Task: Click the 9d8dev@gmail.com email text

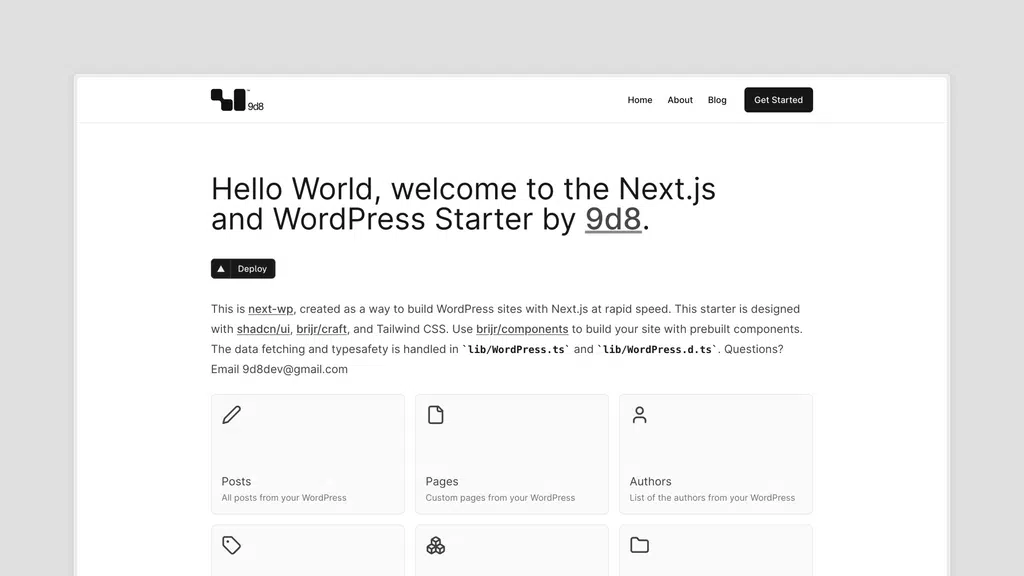Action: pyautogui.click(x=295, y=369)
